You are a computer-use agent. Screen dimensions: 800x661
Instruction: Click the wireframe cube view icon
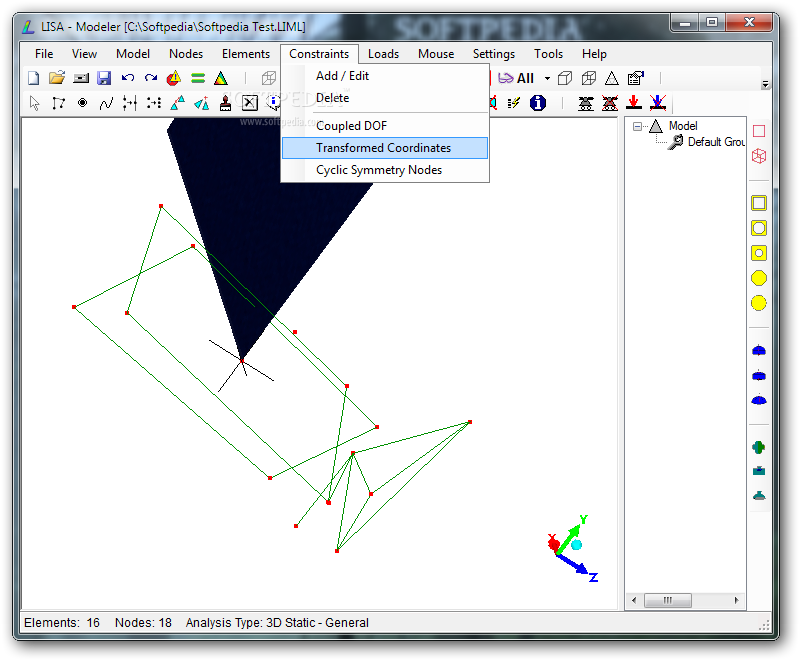[x=588, y=78]
